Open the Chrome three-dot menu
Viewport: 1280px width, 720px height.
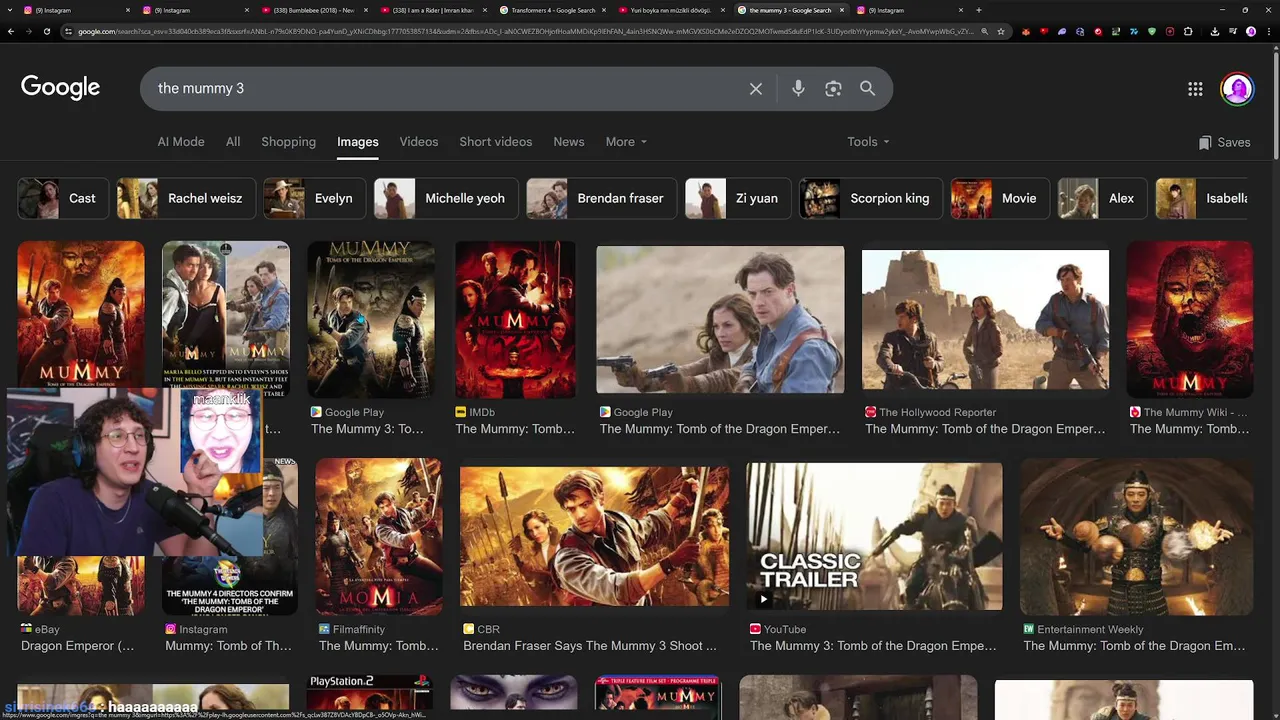point(1268,31)
